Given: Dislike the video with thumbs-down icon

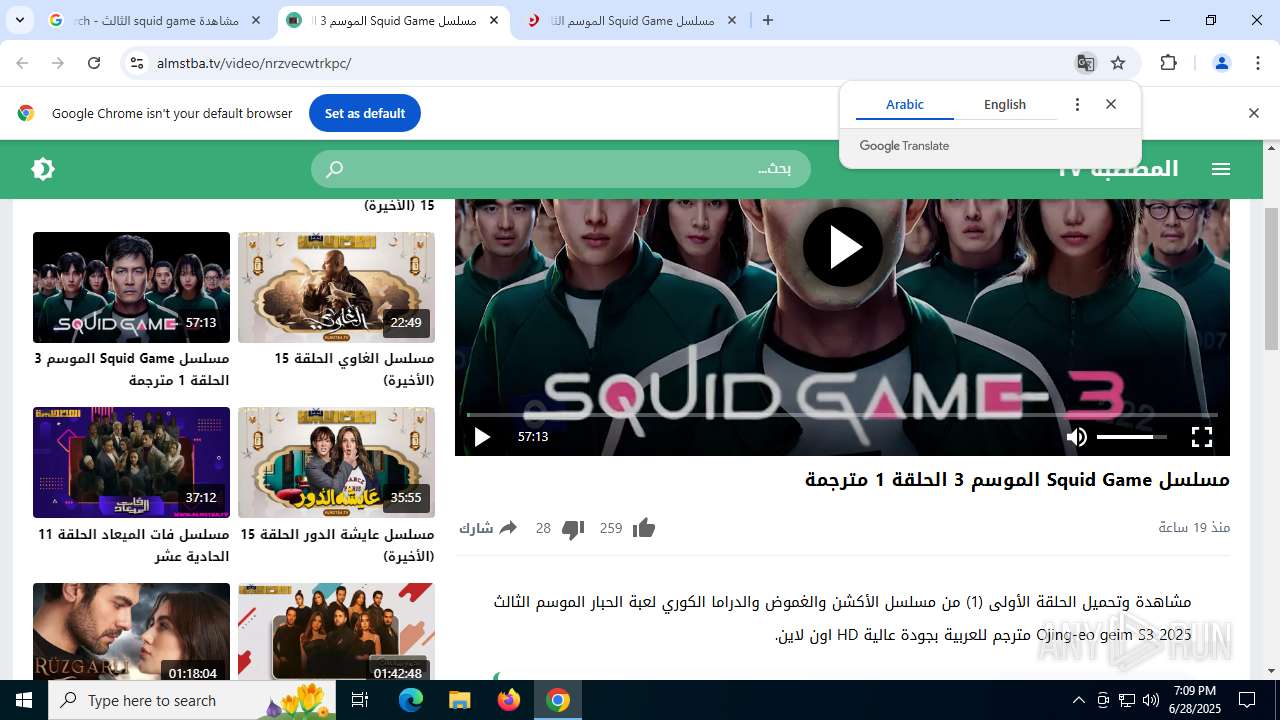Looking at the screenshot, I should (573, 529).
